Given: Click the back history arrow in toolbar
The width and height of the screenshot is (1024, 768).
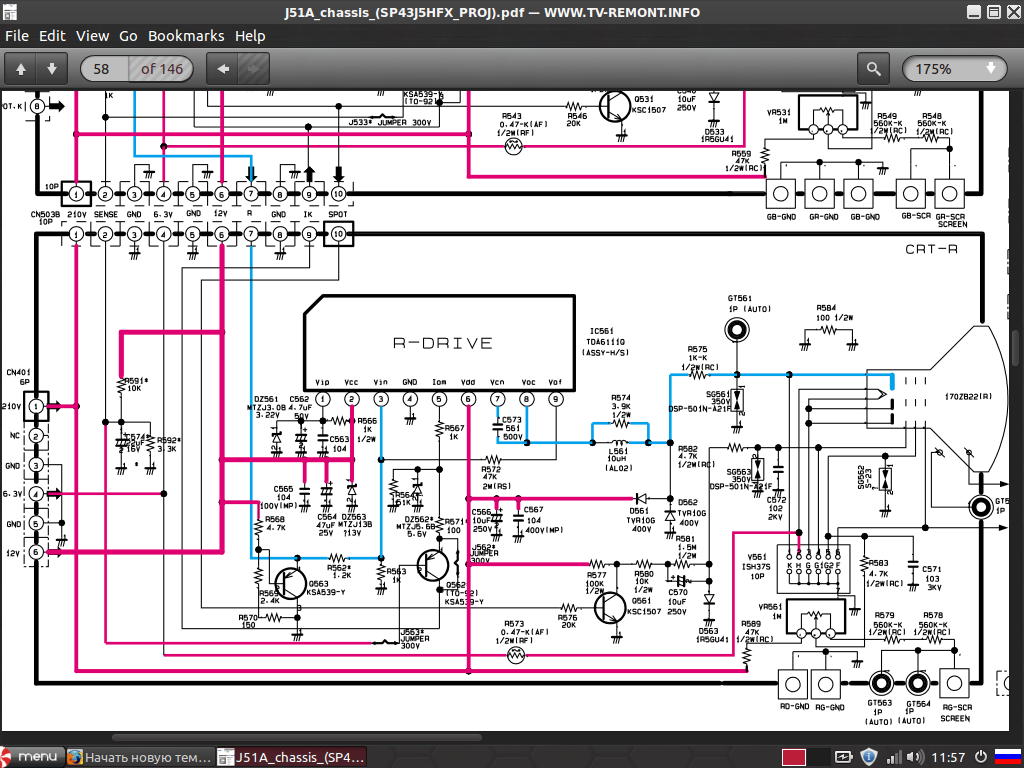Looking at the screenshot, I should [223, 69].
